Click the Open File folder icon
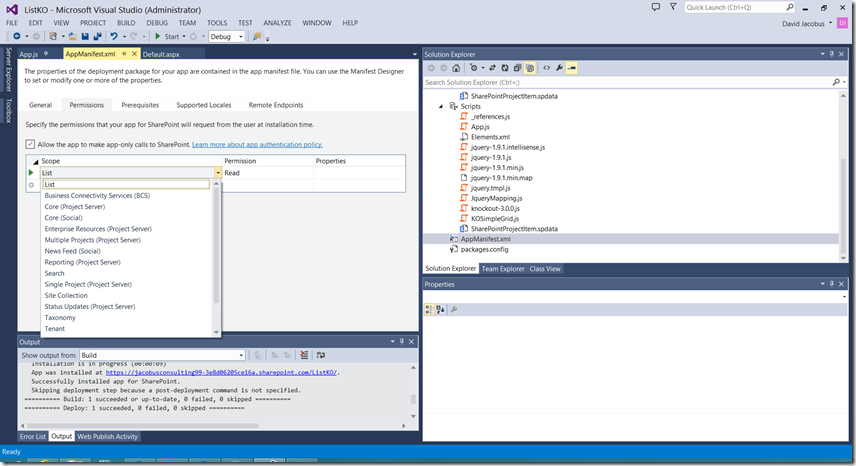856x466 pixels. [x=73, y=37]
